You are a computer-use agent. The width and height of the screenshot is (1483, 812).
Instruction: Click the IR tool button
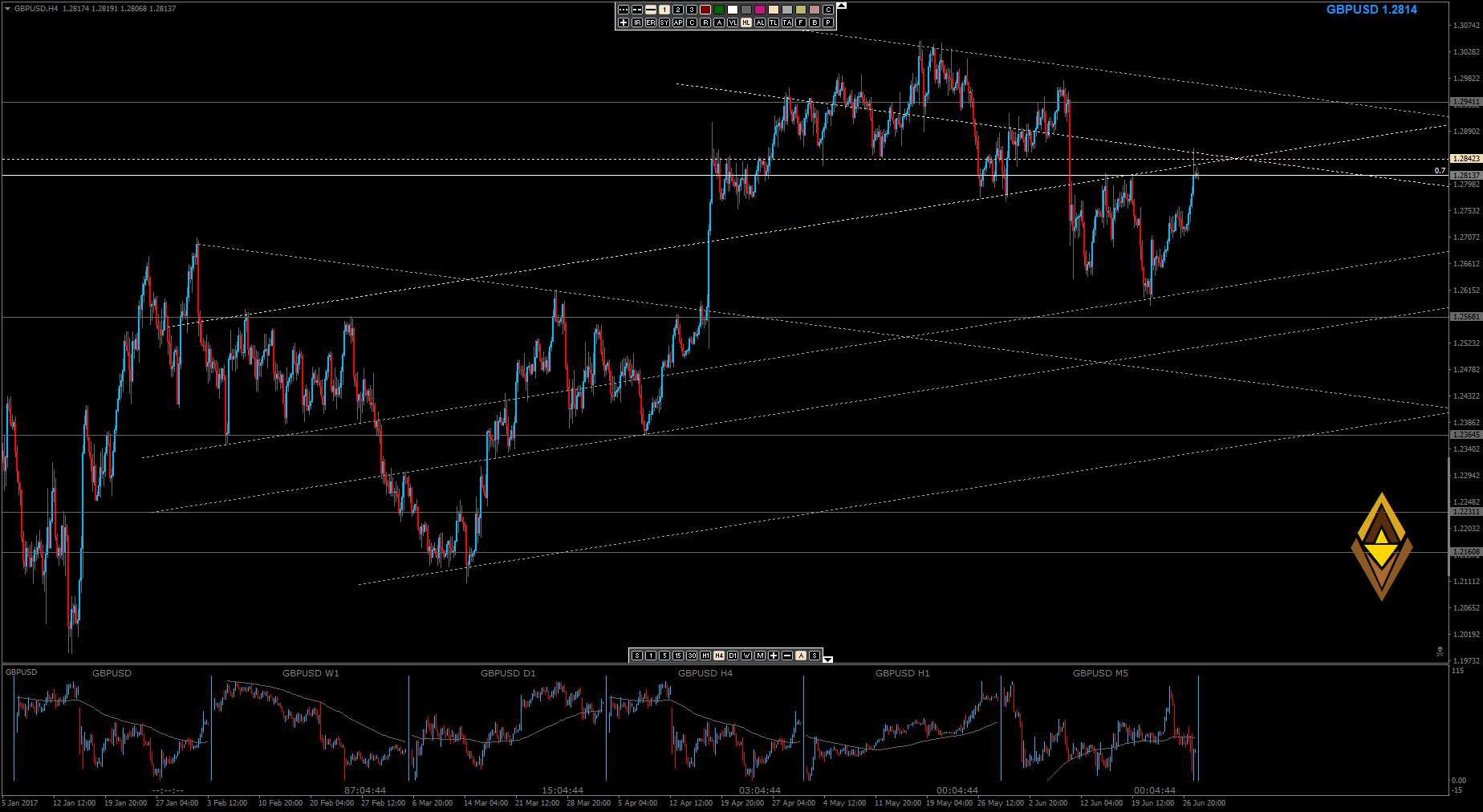[x=637, y=22]
